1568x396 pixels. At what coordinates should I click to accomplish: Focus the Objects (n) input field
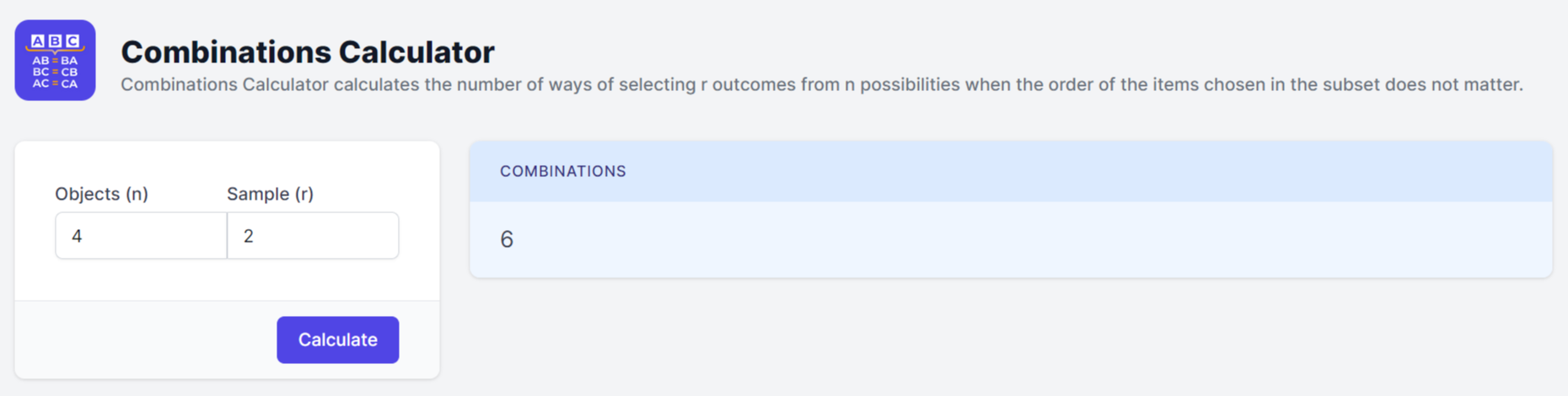(141, 236)
